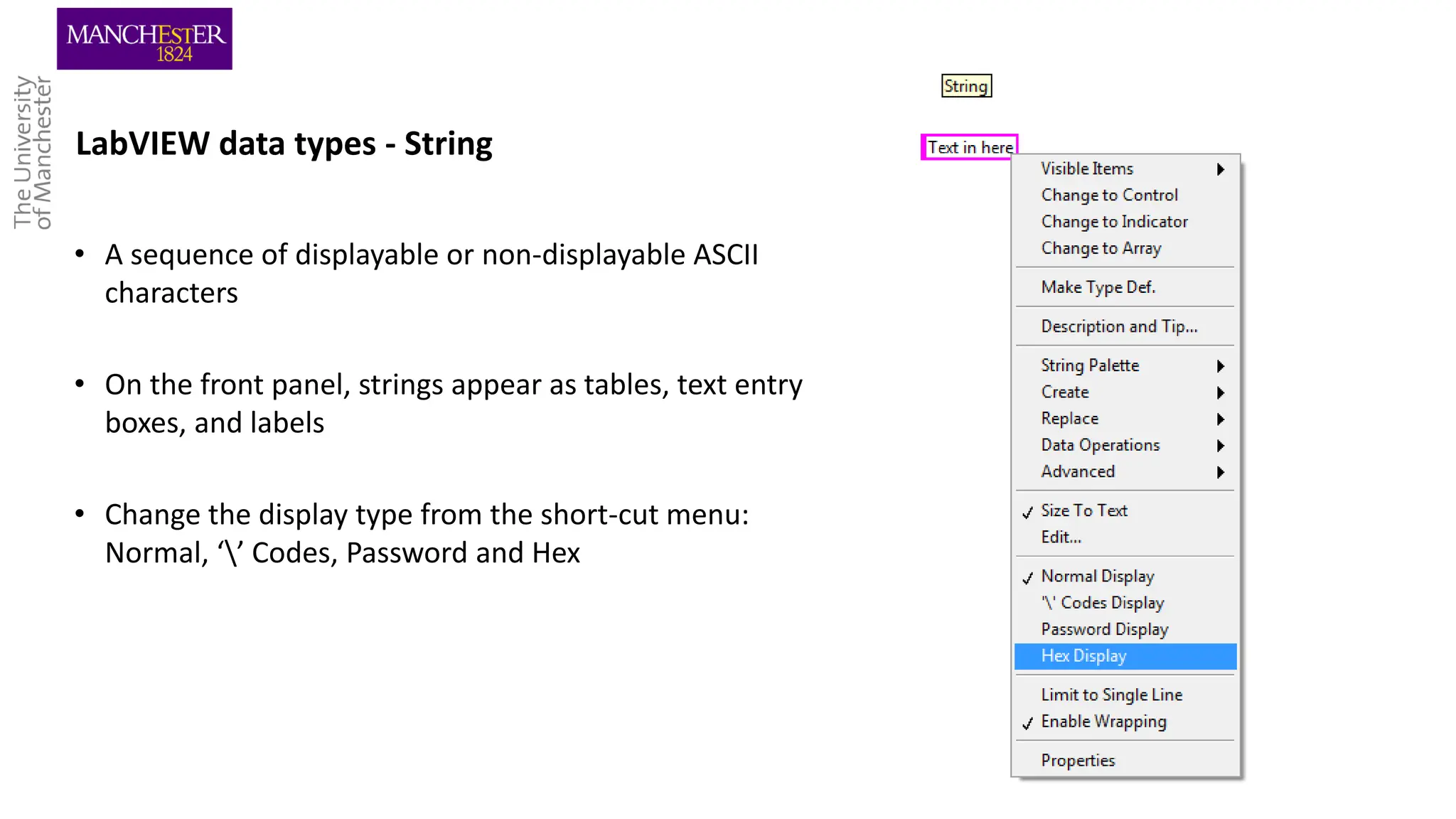Choose Change to Control

click(x=1125, y=195)
